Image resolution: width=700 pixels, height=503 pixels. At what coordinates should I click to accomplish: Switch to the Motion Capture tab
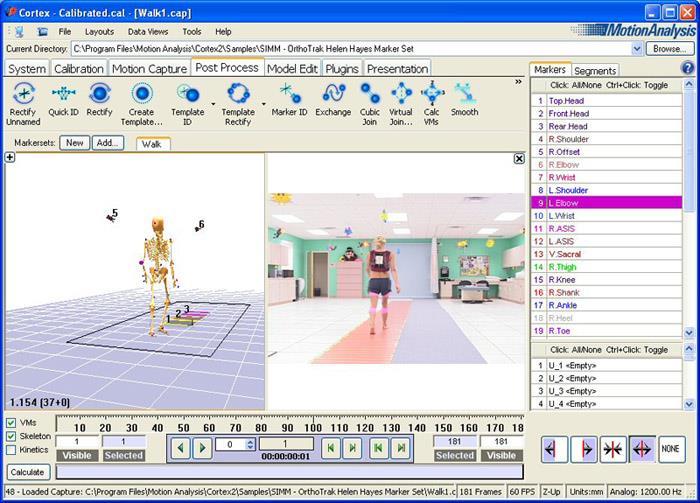(150, 69)
